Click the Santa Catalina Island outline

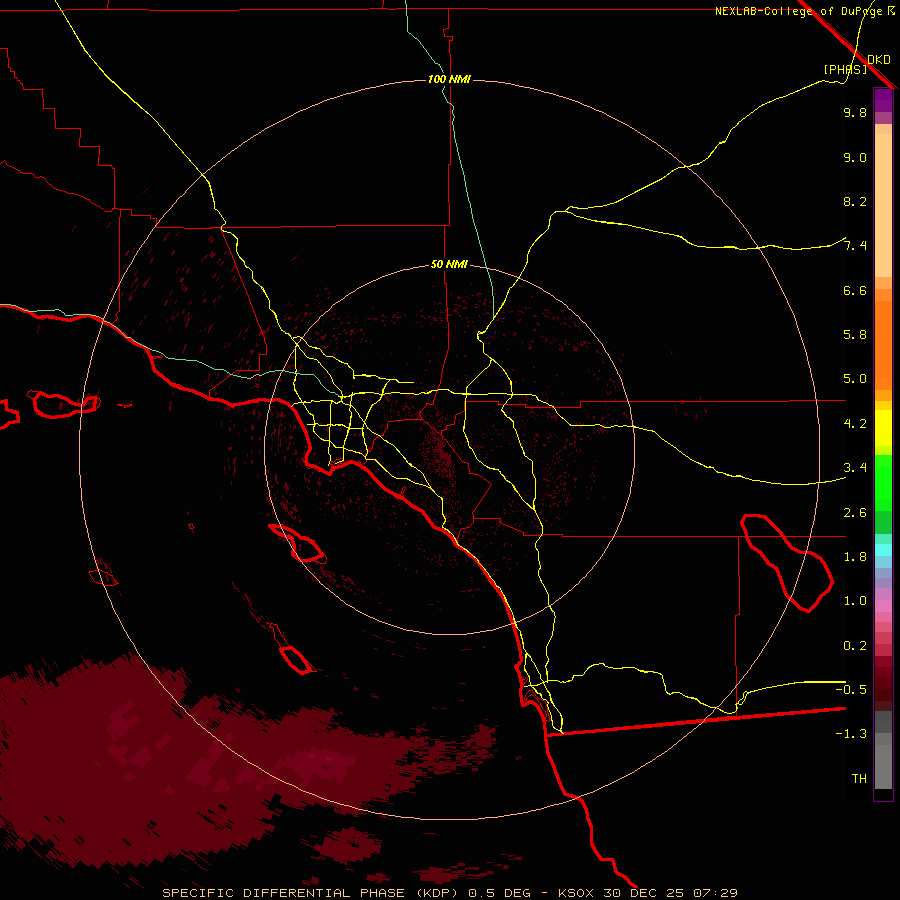click(x=296, y=543)
